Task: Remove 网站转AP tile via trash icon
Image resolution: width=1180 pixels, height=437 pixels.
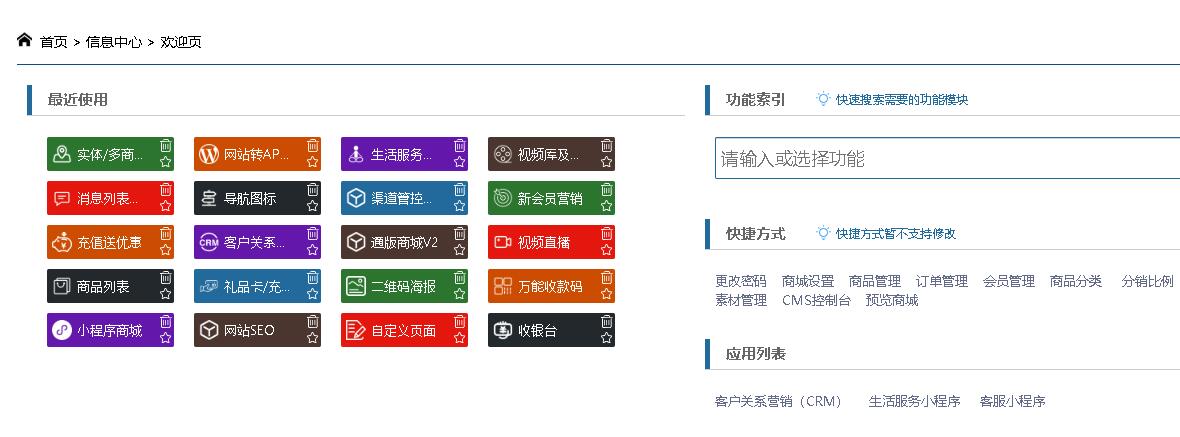Action: click(312, 145)
